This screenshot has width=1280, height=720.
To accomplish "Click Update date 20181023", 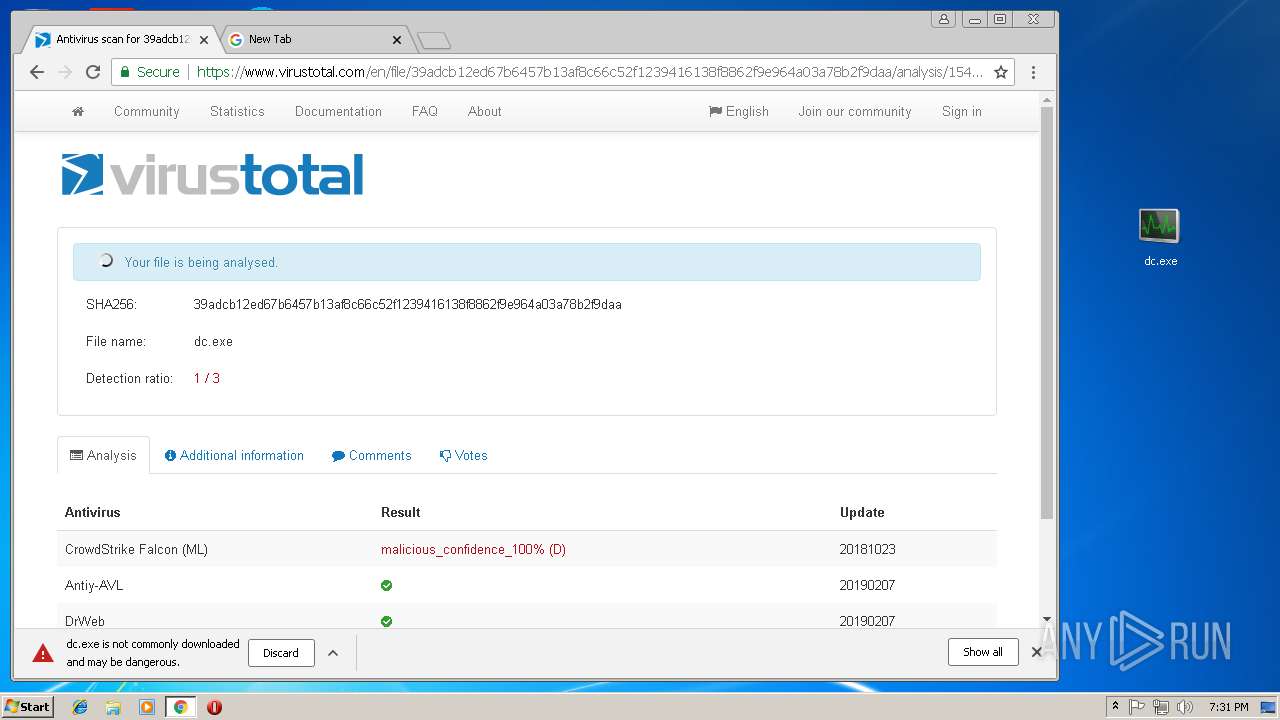I will tap(868, 550).
